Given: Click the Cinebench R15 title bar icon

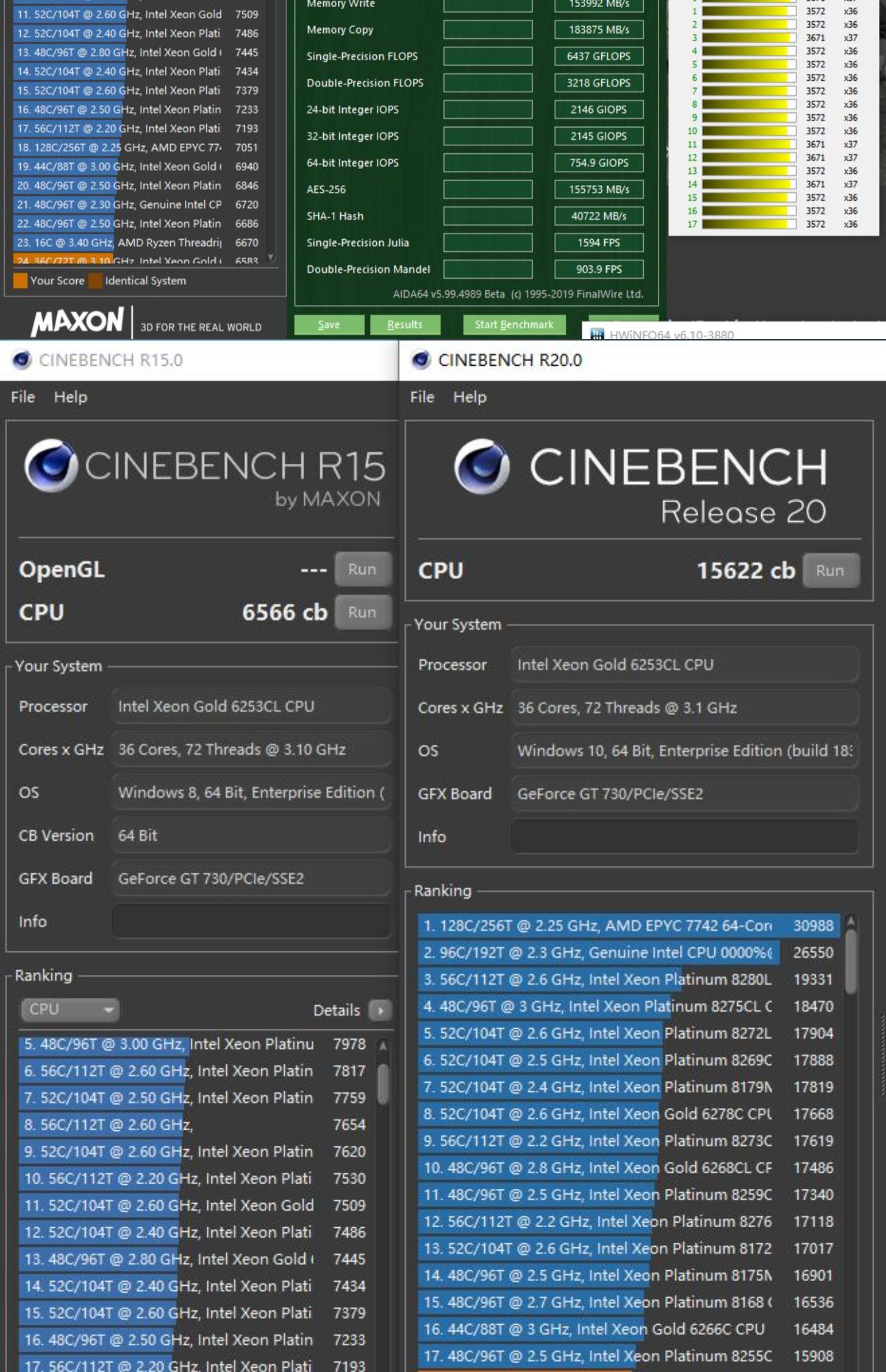Looking at the screenshot, I should (22, 360).
